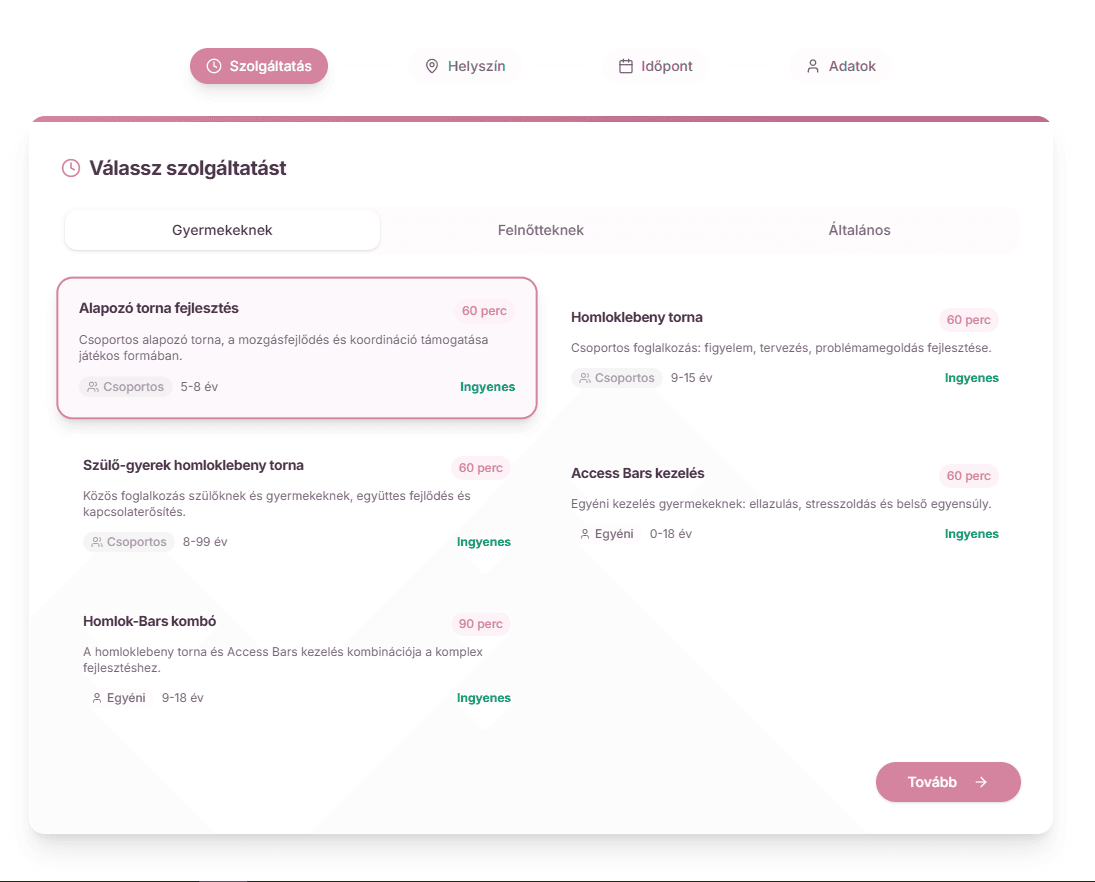Pick the Homlok-Bars kombó service
Viewport: 1095px width, 882px height.
coord(297,659)
